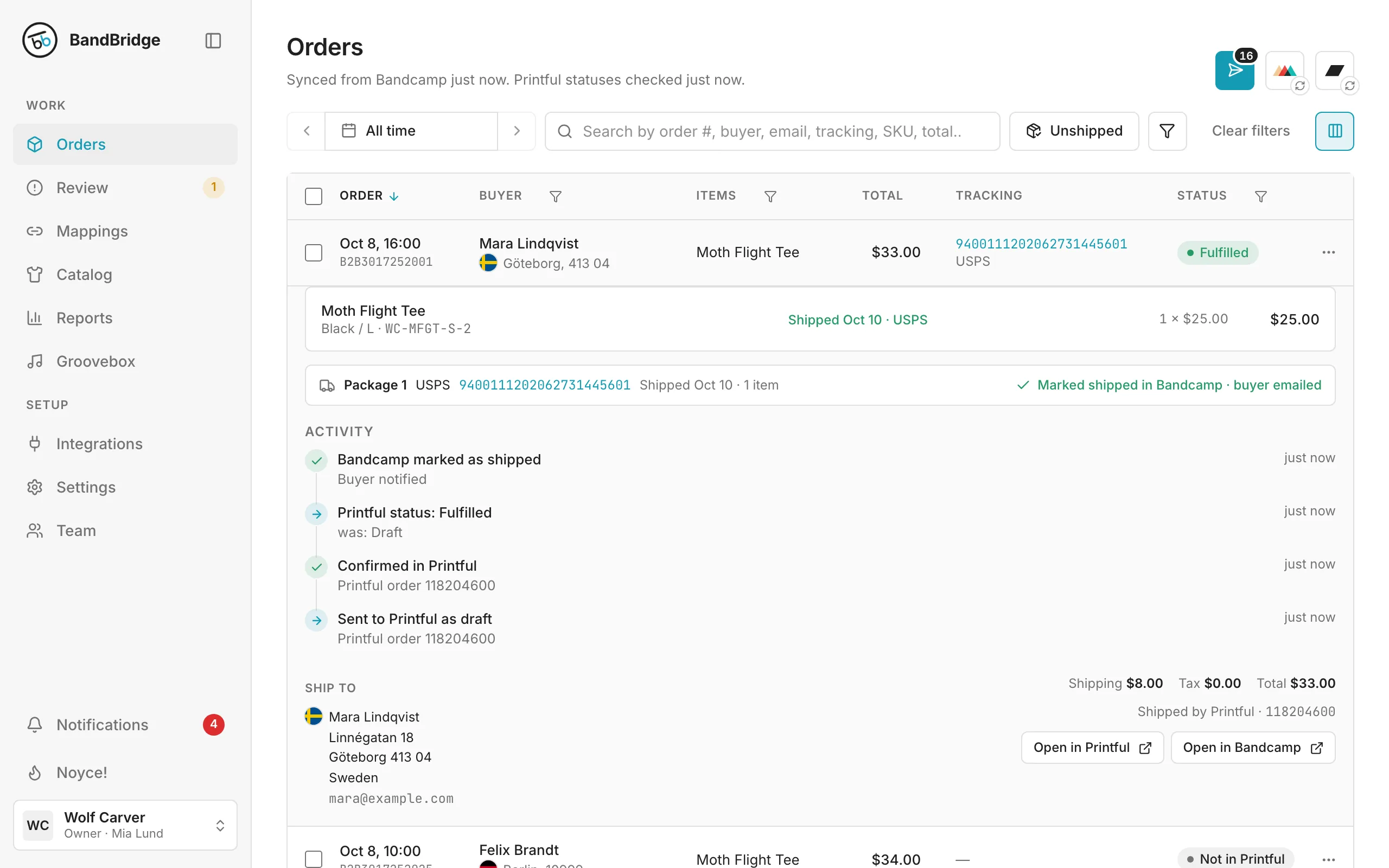Filter the Status column

(x=1260, y=196)
